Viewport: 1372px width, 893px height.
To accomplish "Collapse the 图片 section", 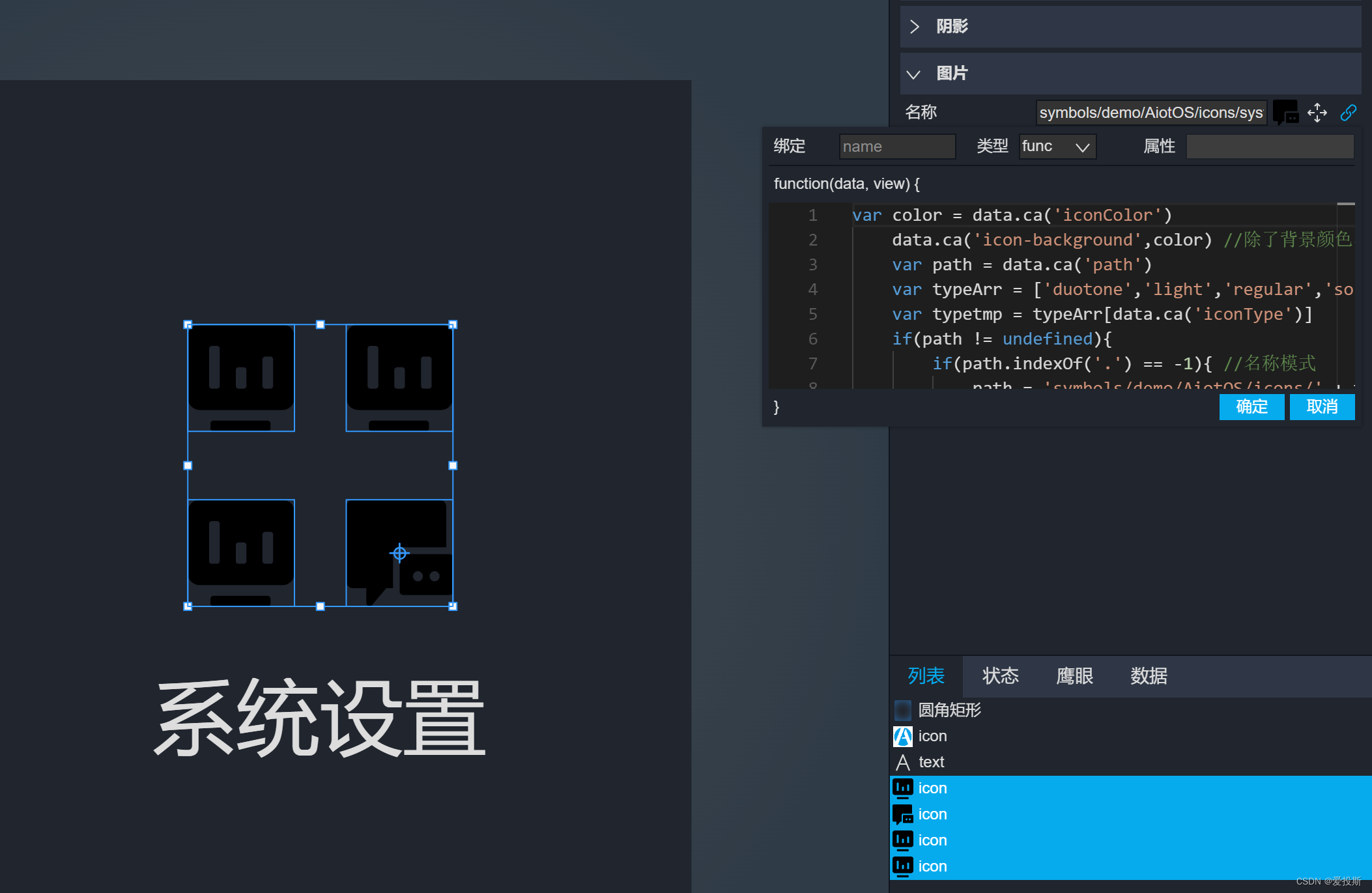I will coord(913,74).
